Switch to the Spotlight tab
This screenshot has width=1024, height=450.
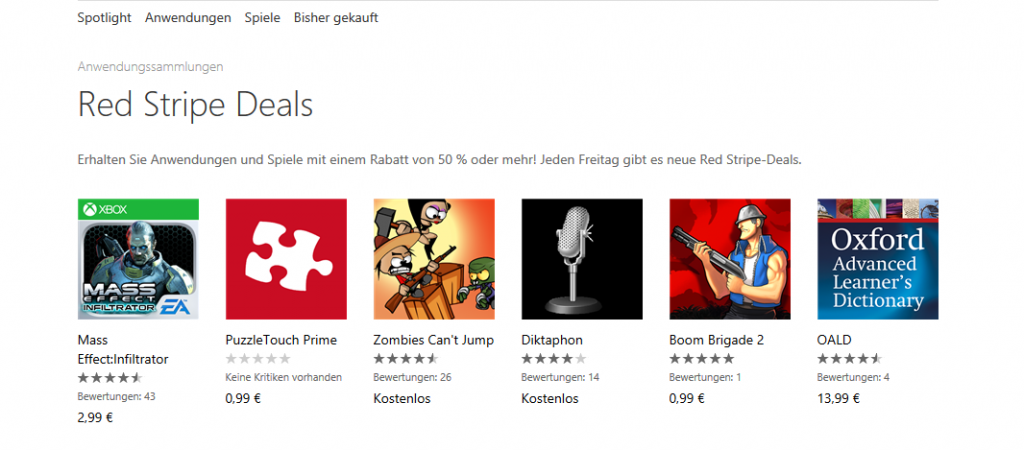pos(104,18)
